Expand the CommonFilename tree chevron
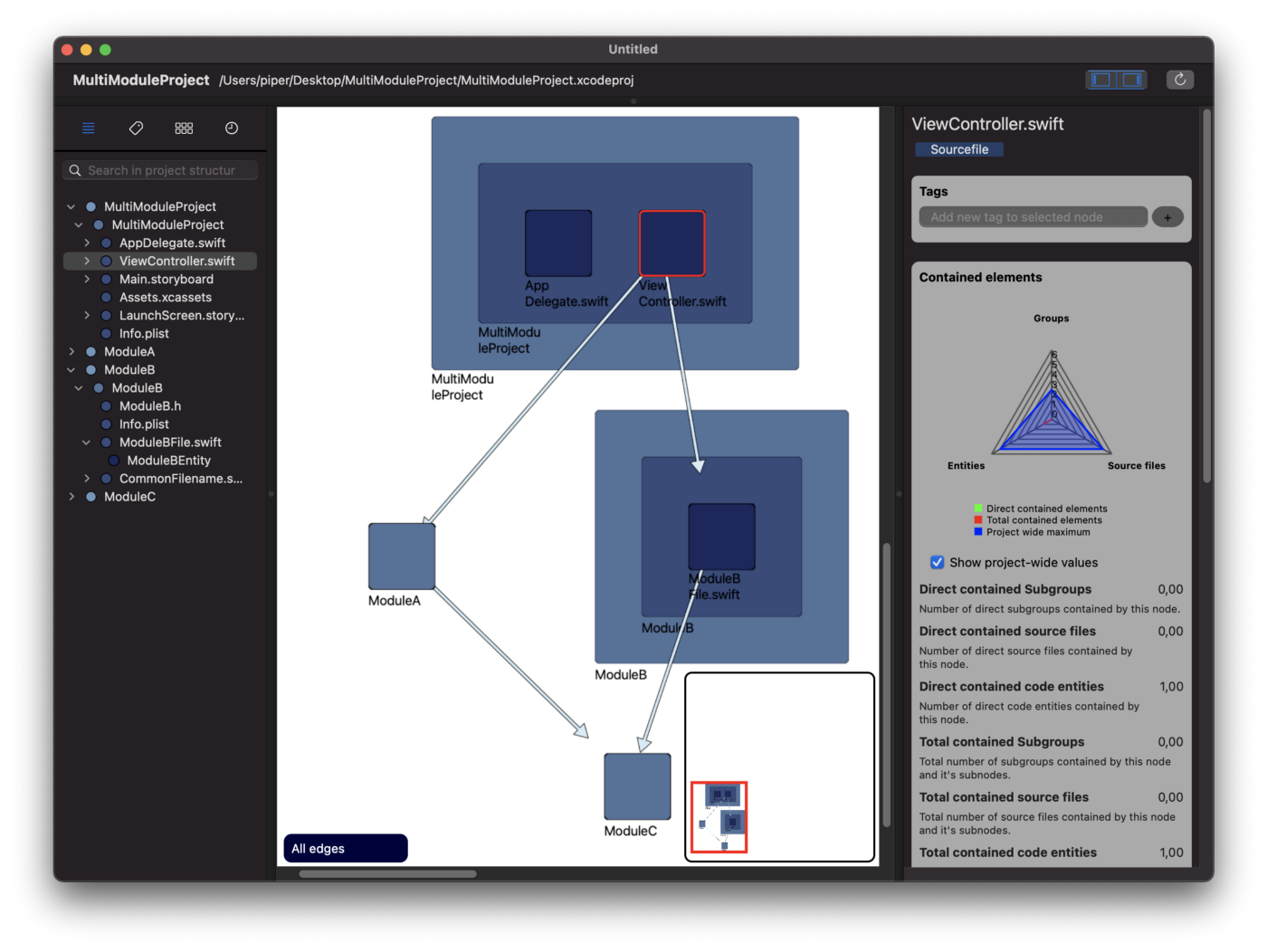 click(x=87, y=478)
